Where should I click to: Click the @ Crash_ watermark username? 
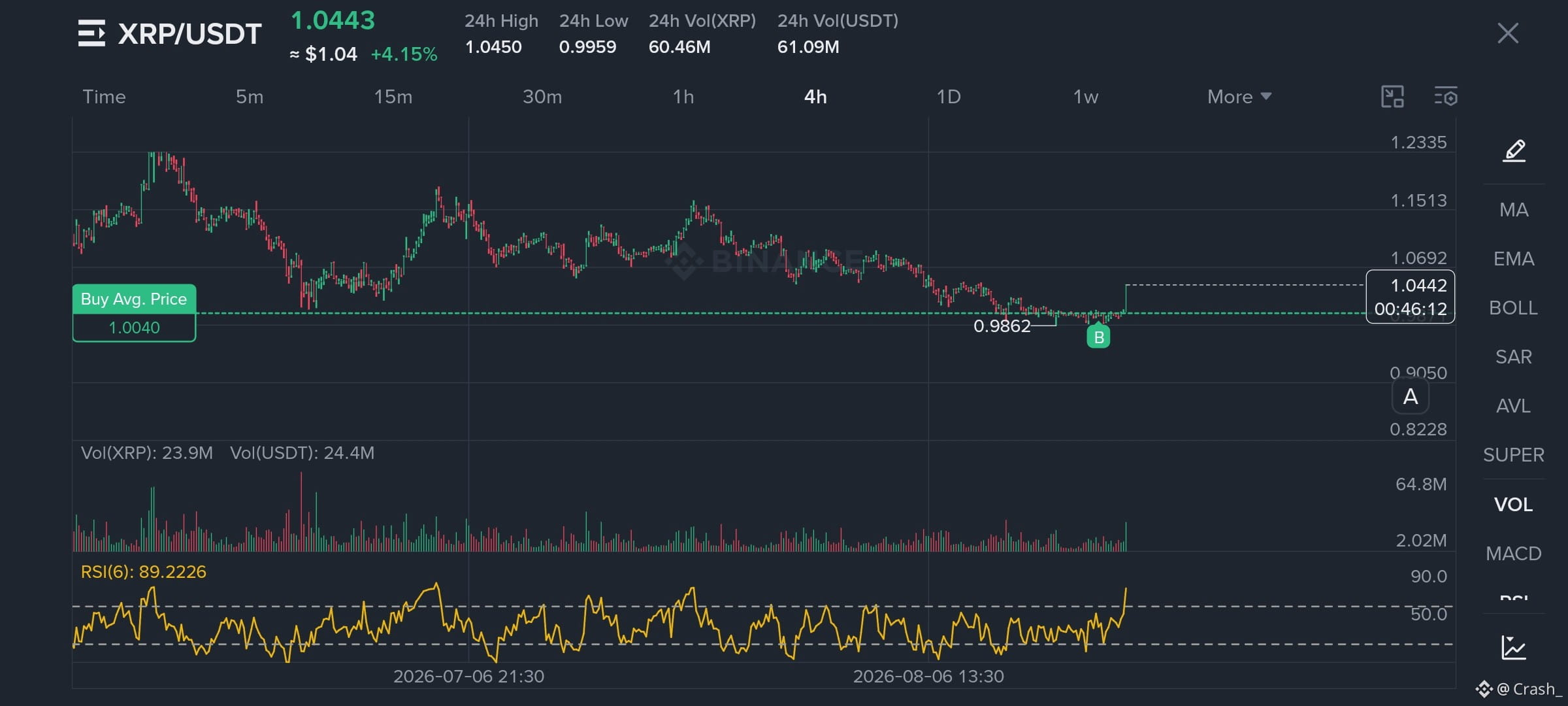1529,689
